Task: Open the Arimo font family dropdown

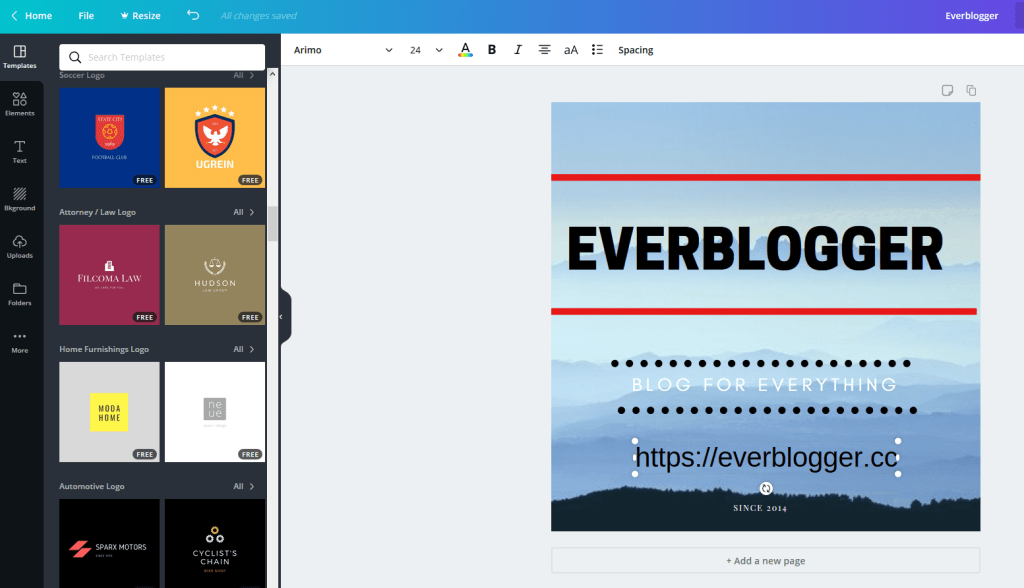Action: tap(343, 50)
